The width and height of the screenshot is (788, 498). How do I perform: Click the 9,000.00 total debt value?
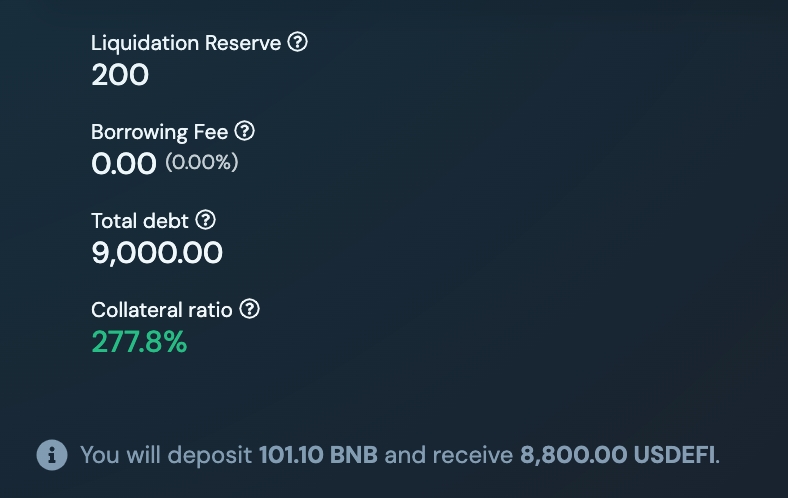(x=157, y=253)
